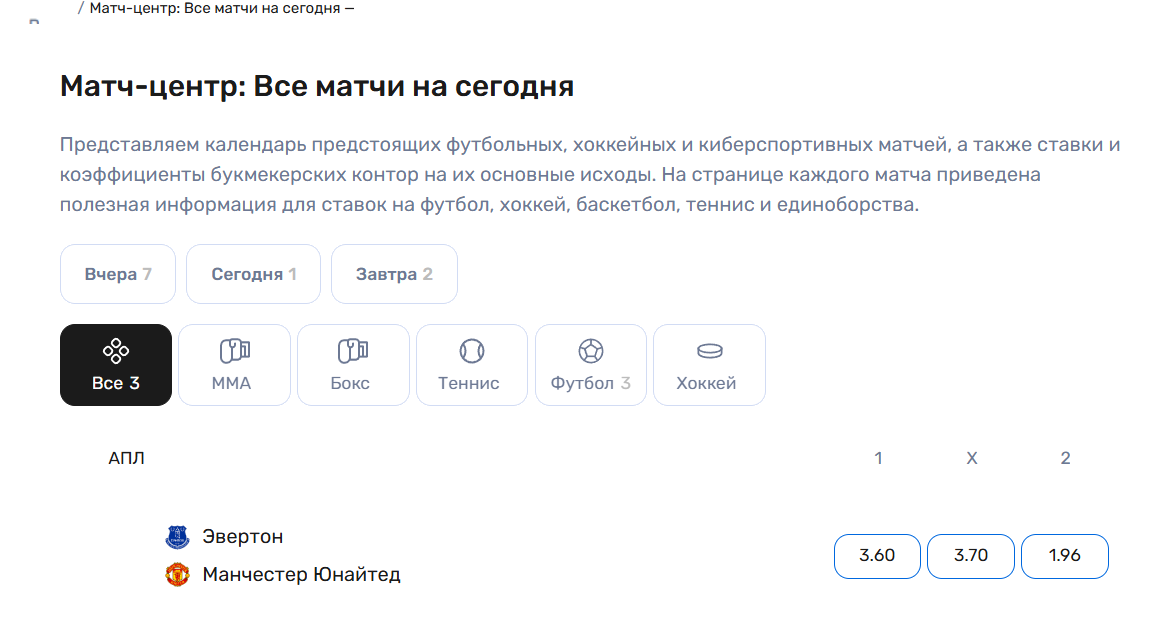The width and height of the screenshot is (1162, 627).
Task: Toggle the Футбол 3 filter
Action: pyautogui.click(x=591, y=365)
